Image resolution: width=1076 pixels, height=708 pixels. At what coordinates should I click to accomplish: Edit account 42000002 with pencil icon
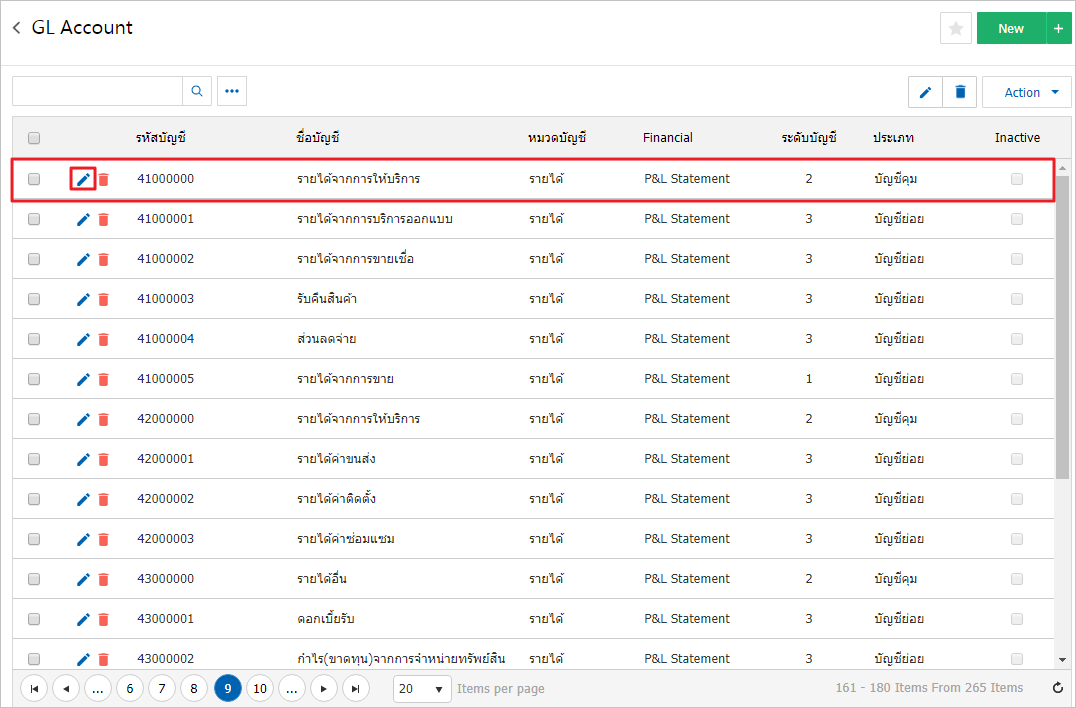click(x=83, y=499)
